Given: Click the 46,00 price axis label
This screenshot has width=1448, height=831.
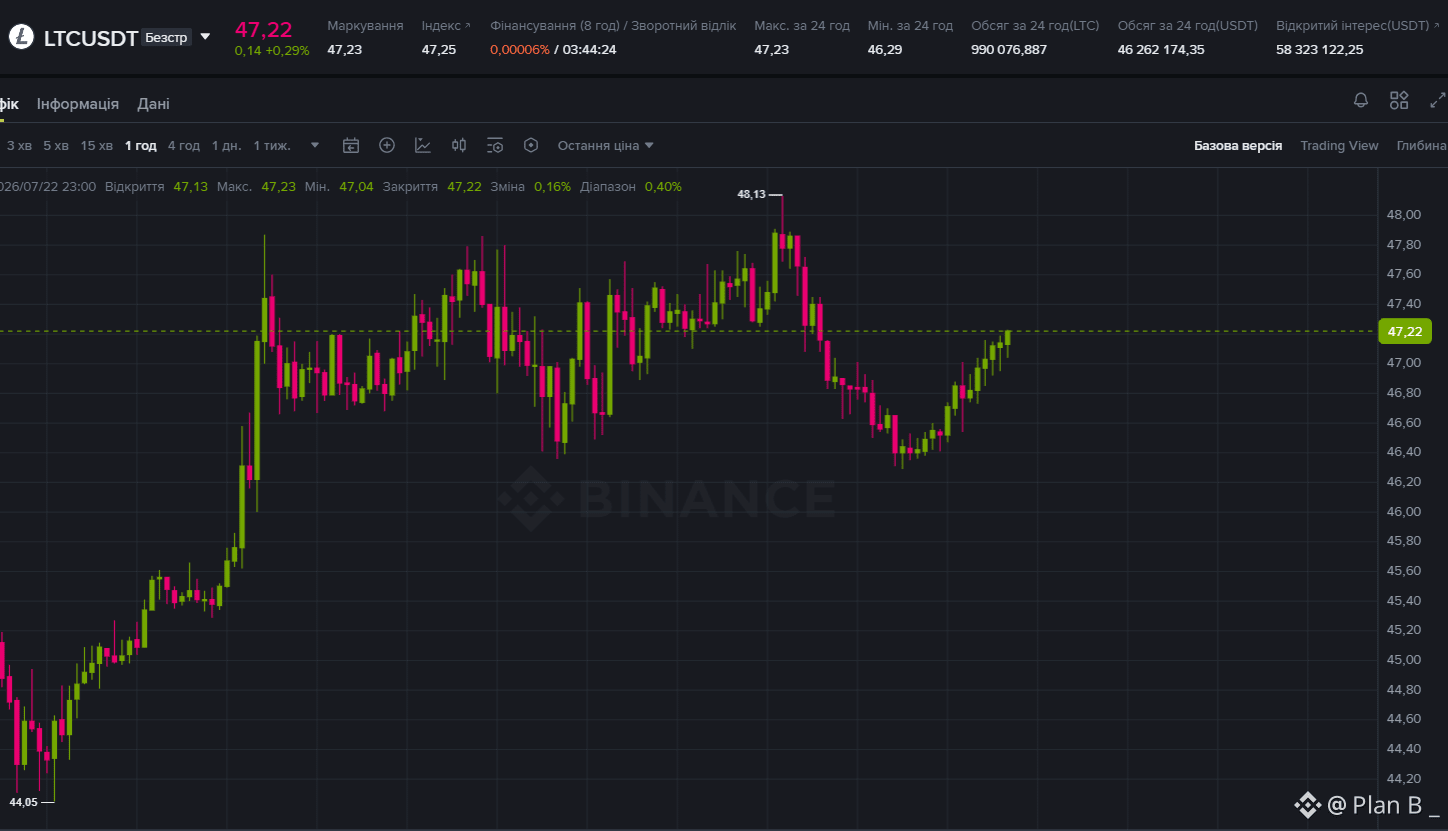Looking at the screenshot, I should [1405, 511].
